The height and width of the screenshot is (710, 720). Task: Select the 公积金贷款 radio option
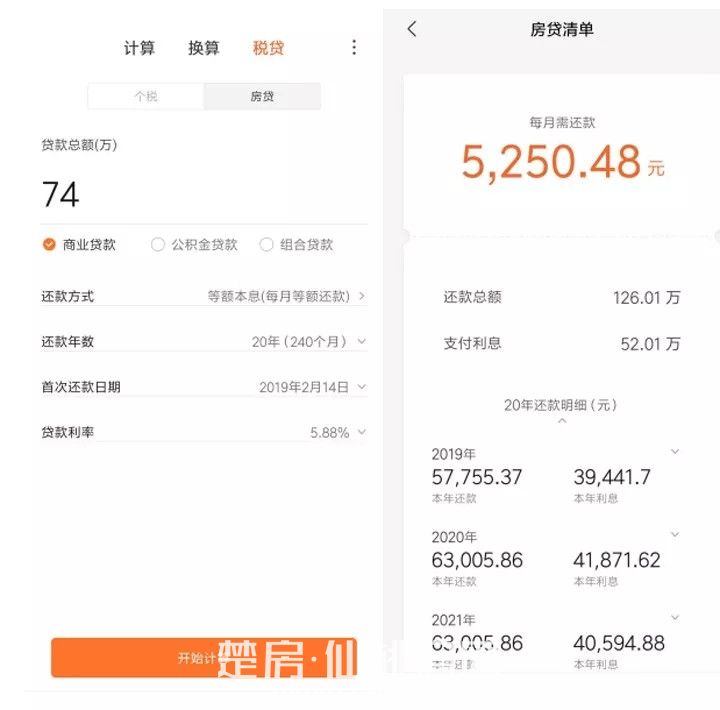pos(158,244)
